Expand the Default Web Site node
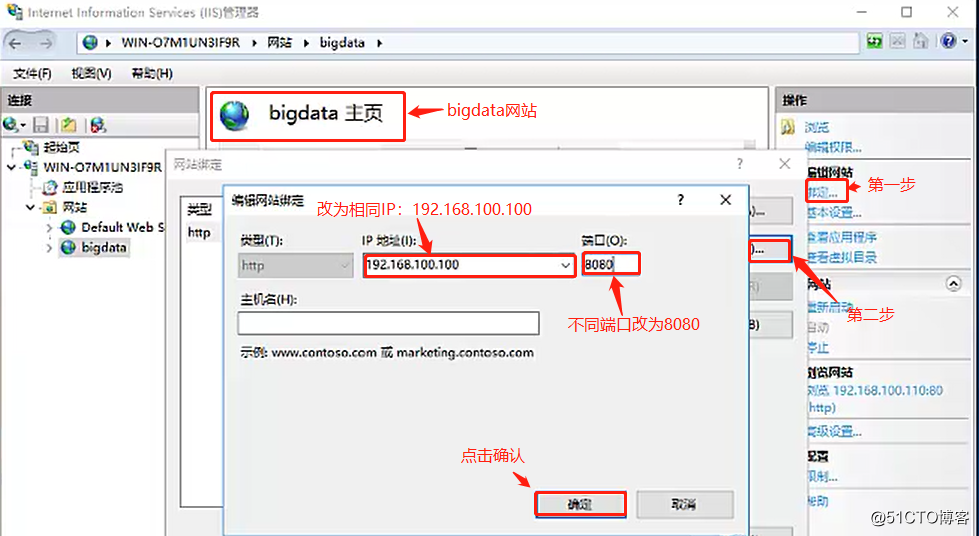The width and height of the screenshot is (979, 536). point(49,227)
